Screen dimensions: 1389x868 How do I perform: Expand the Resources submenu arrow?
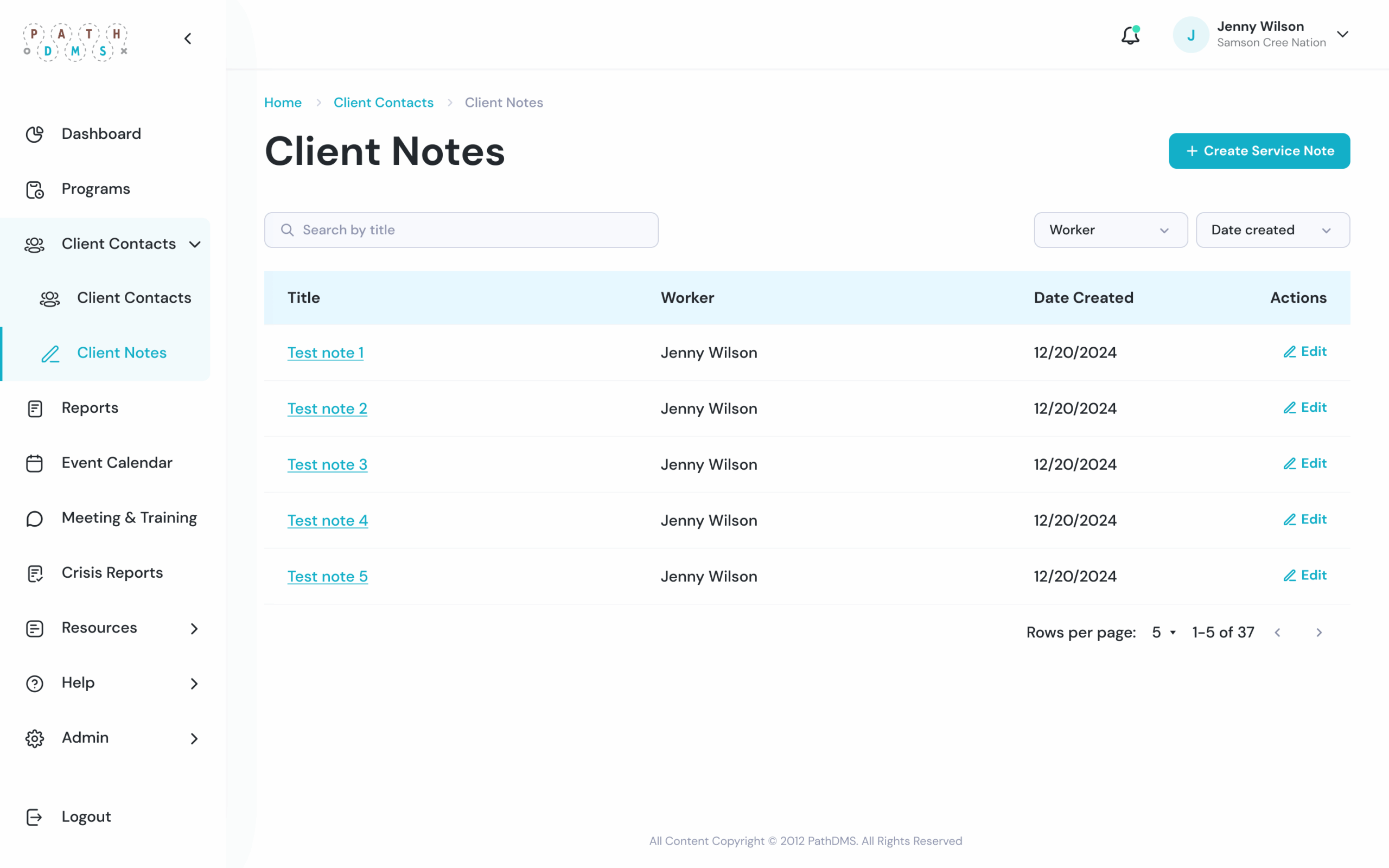(x=194, y=629)
